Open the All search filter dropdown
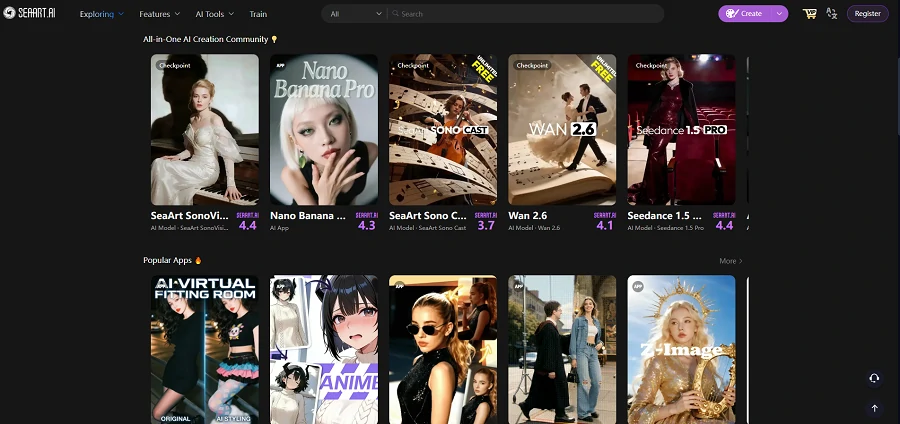 point(355,14)
